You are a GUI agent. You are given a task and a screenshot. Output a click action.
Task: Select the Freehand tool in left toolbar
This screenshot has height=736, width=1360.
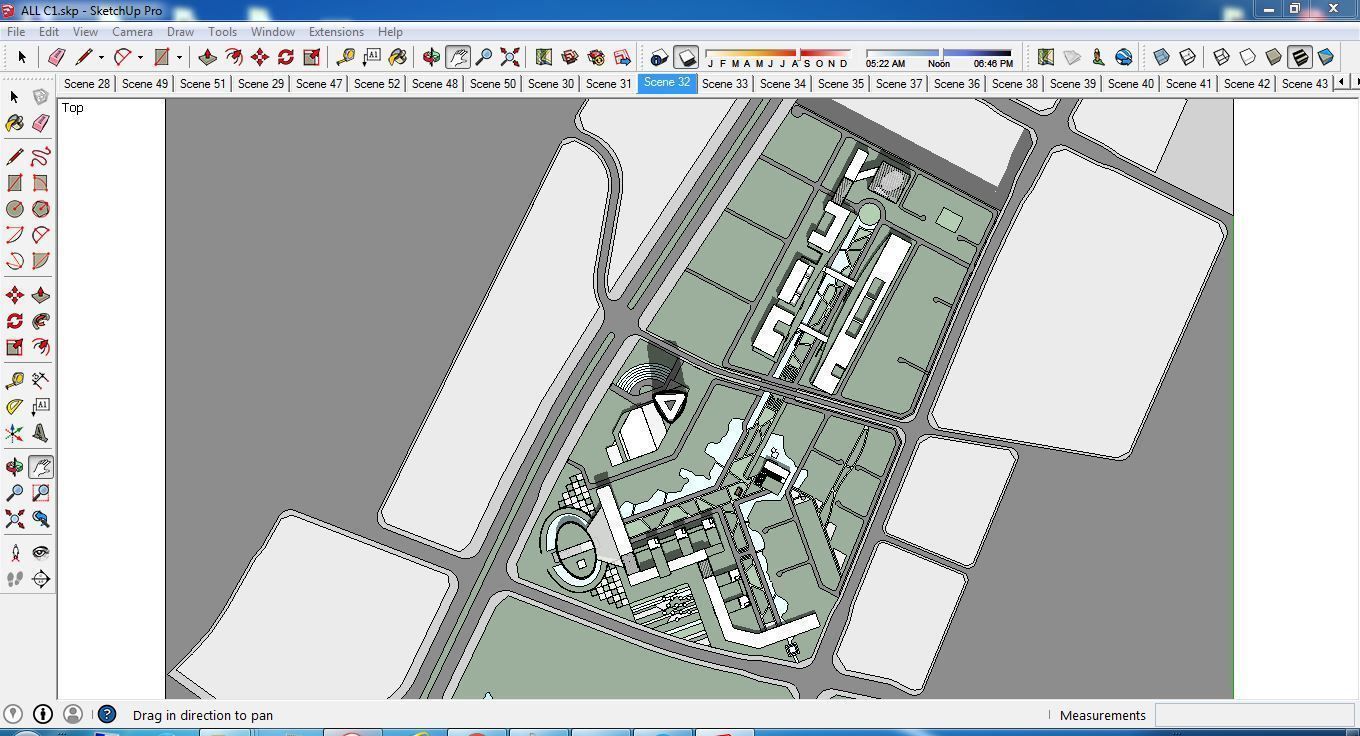click(41, 157)
